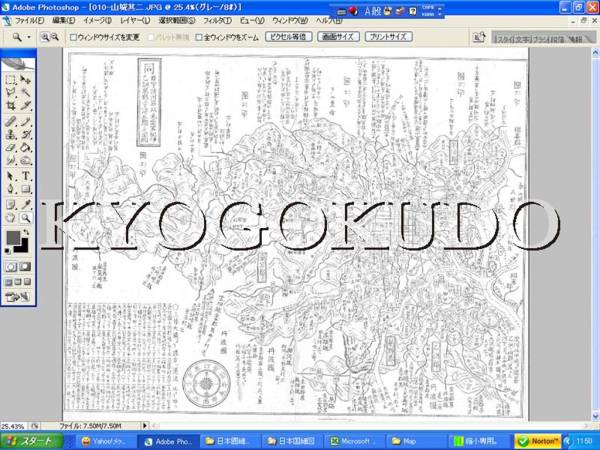Click the プリントサイズ button

tap(388, 37)
